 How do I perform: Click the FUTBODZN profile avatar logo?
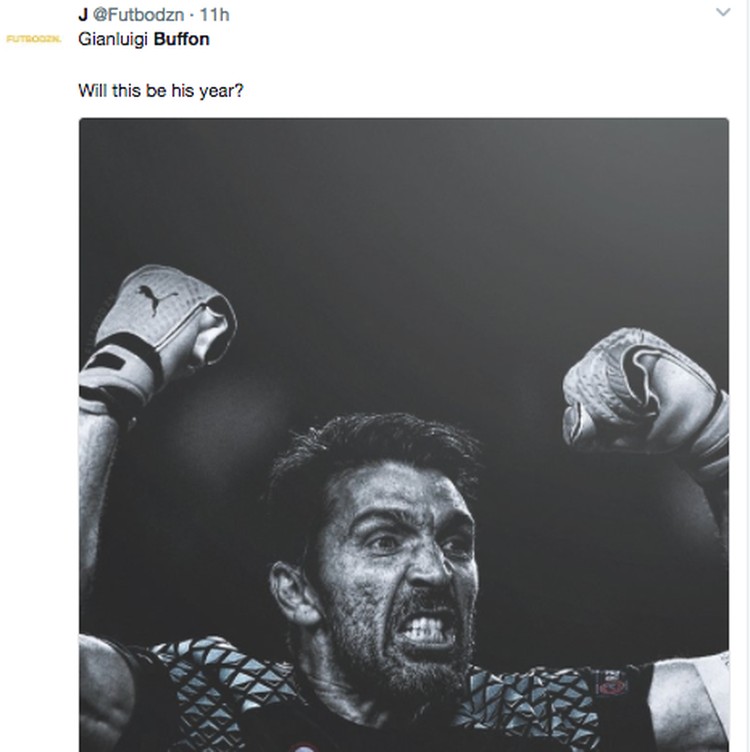pos(34,39)
